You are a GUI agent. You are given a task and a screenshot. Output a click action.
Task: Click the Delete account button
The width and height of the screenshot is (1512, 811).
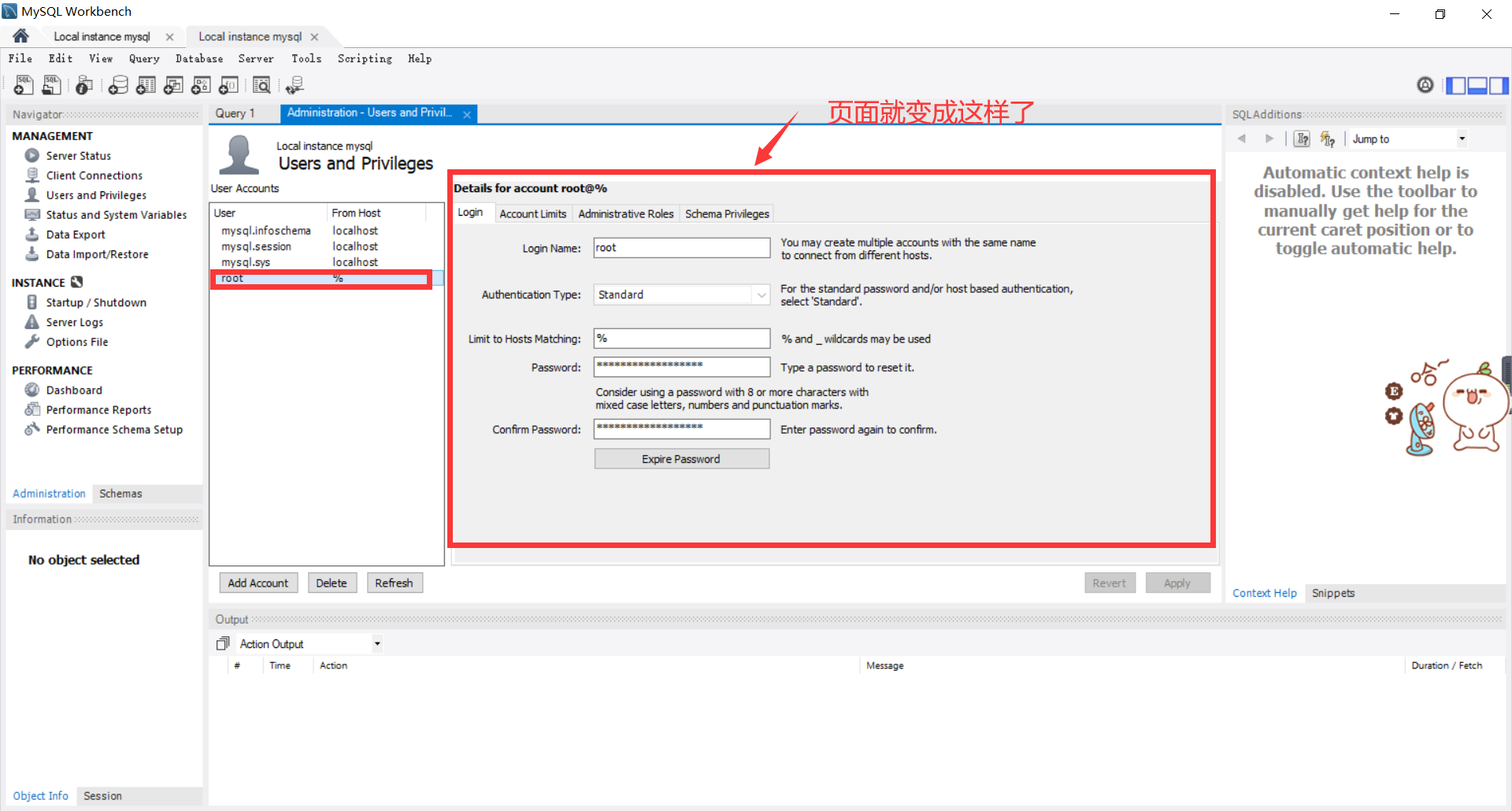(x=332, y=583)
